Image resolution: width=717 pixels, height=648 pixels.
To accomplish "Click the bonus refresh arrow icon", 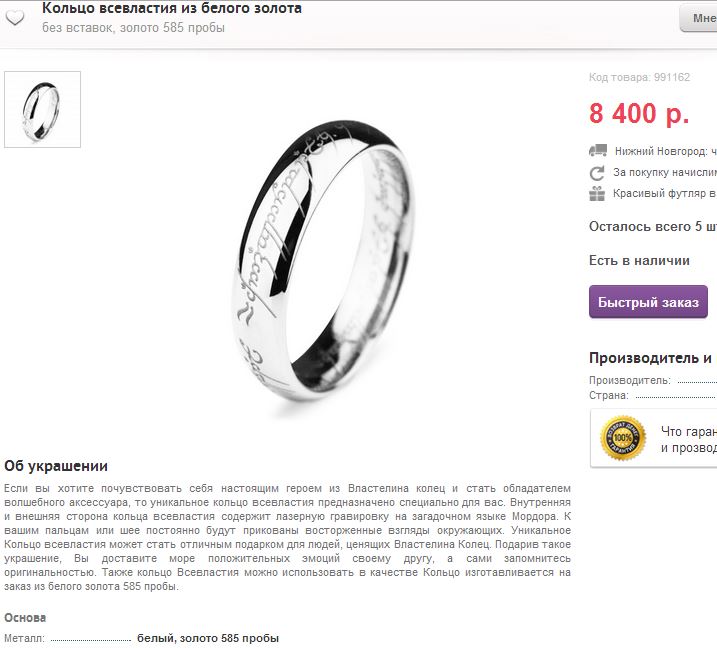I will tap(597, 173).
